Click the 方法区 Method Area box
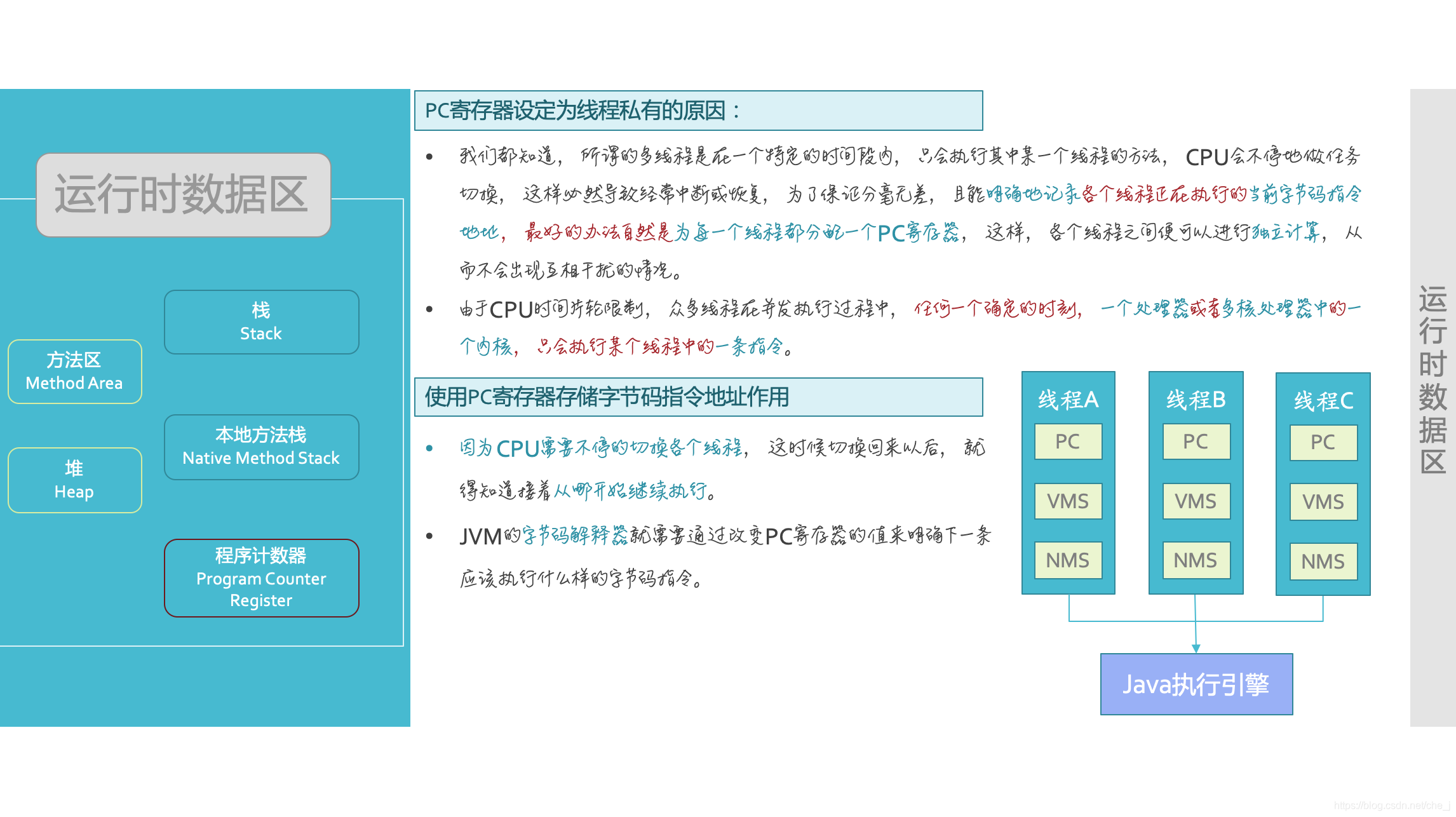The height and width of the screenshot is (817, 1456). click(x=74, y=372)
